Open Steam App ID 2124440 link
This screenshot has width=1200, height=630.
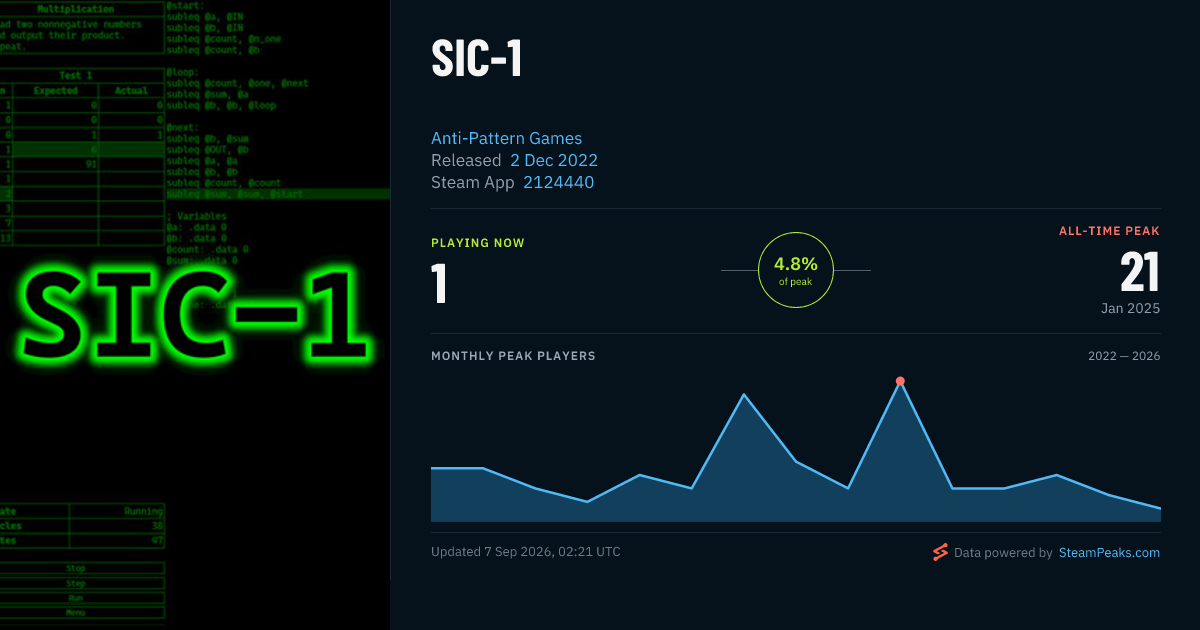pyautogui.click(x=558, y=182)
